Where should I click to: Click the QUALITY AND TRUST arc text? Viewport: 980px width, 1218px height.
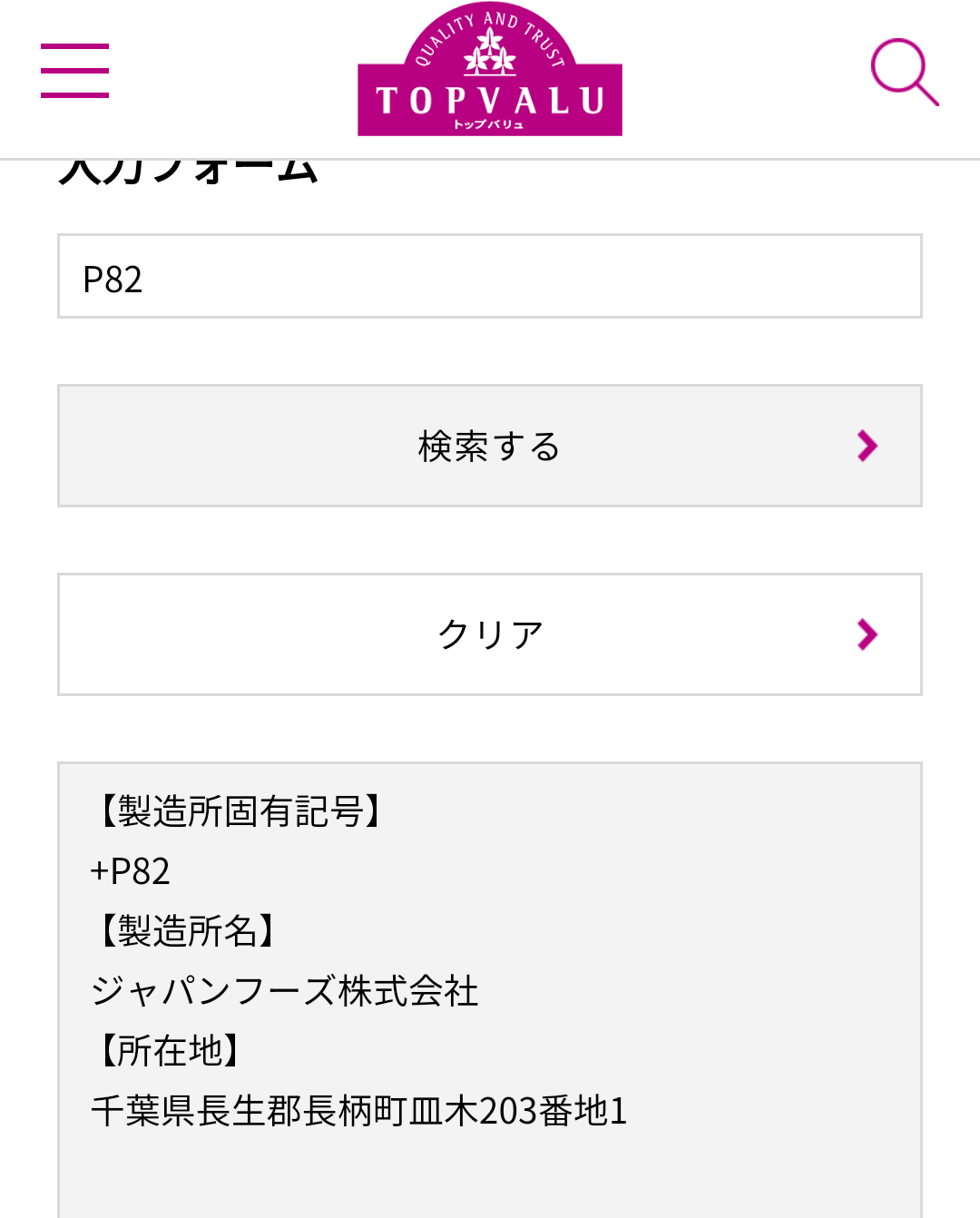[x=451, y=34]
